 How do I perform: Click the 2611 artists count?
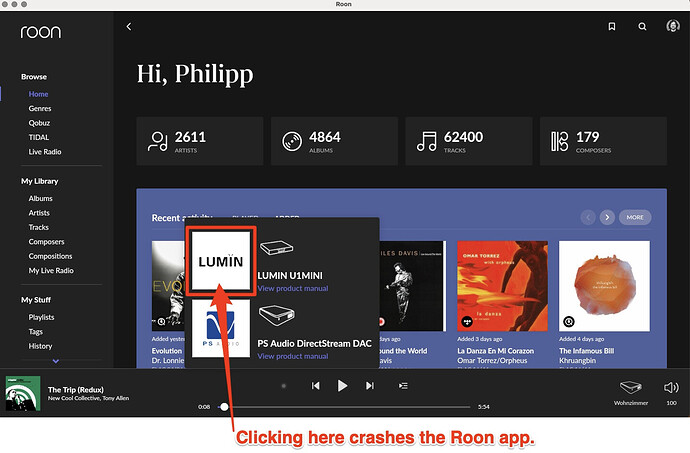pos(190,137)
